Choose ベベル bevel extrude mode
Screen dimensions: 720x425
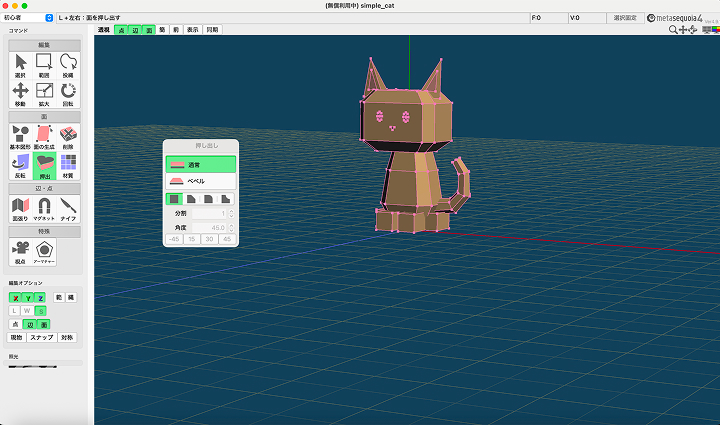click(x=201, y=181)
